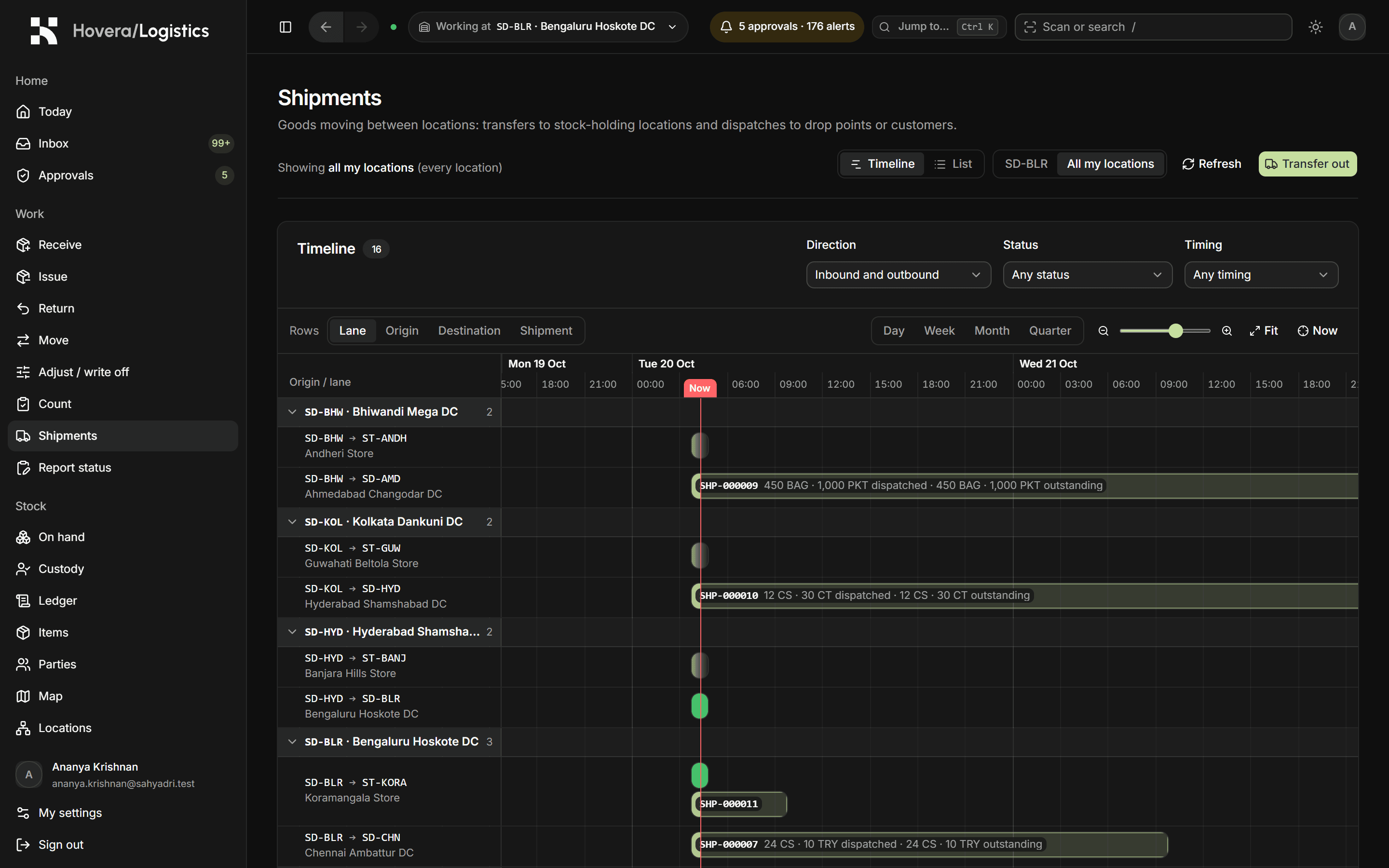Set the timeline scale to Day
This screenshot has width=1389, height=868.
(x=894, y=331)
